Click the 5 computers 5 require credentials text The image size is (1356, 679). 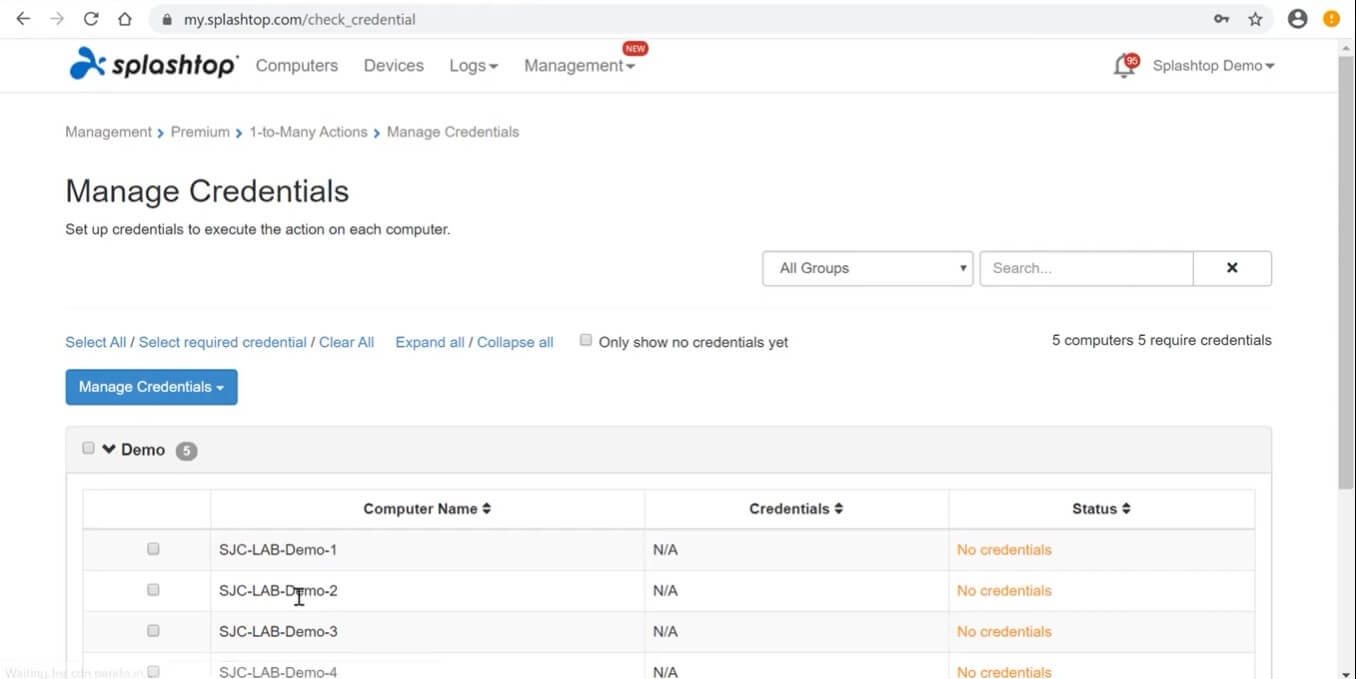1162,340
